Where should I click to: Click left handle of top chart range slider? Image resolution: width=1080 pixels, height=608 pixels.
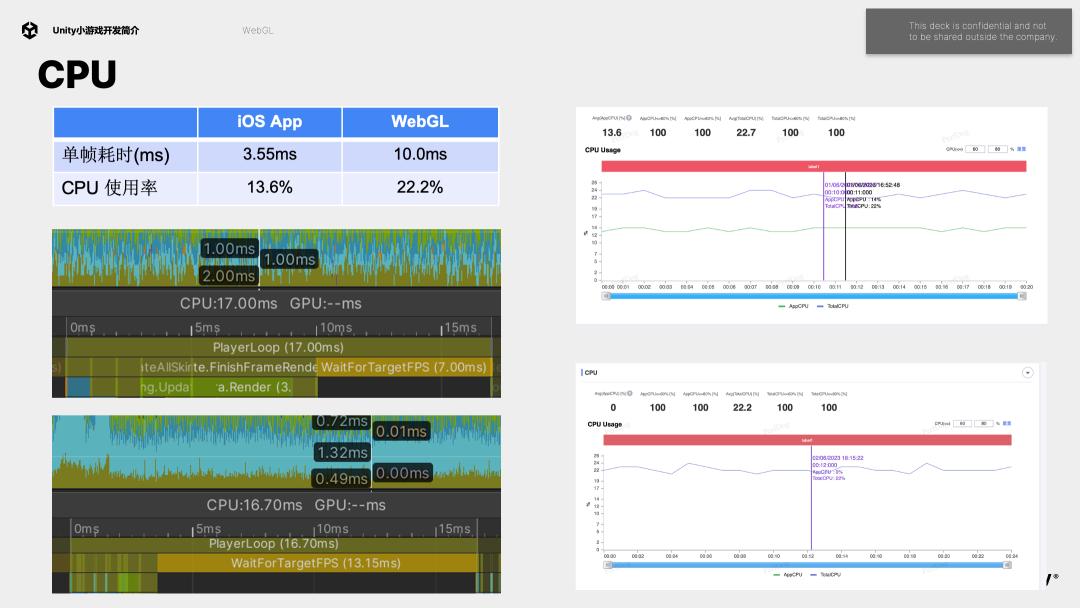[605, 296]
